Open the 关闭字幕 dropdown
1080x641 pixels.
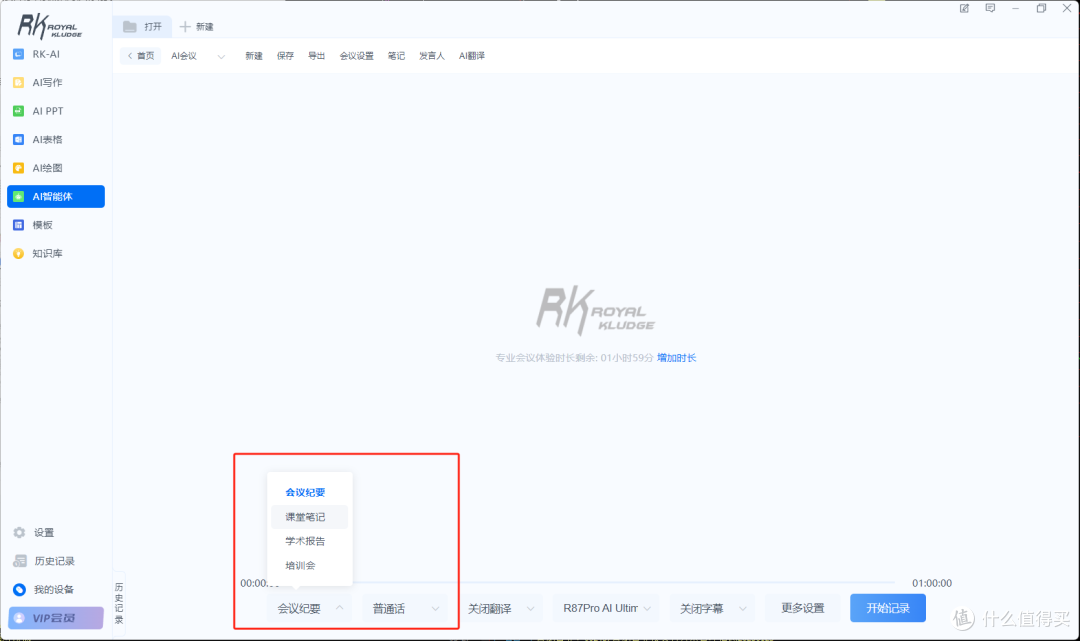coord(713,609)
